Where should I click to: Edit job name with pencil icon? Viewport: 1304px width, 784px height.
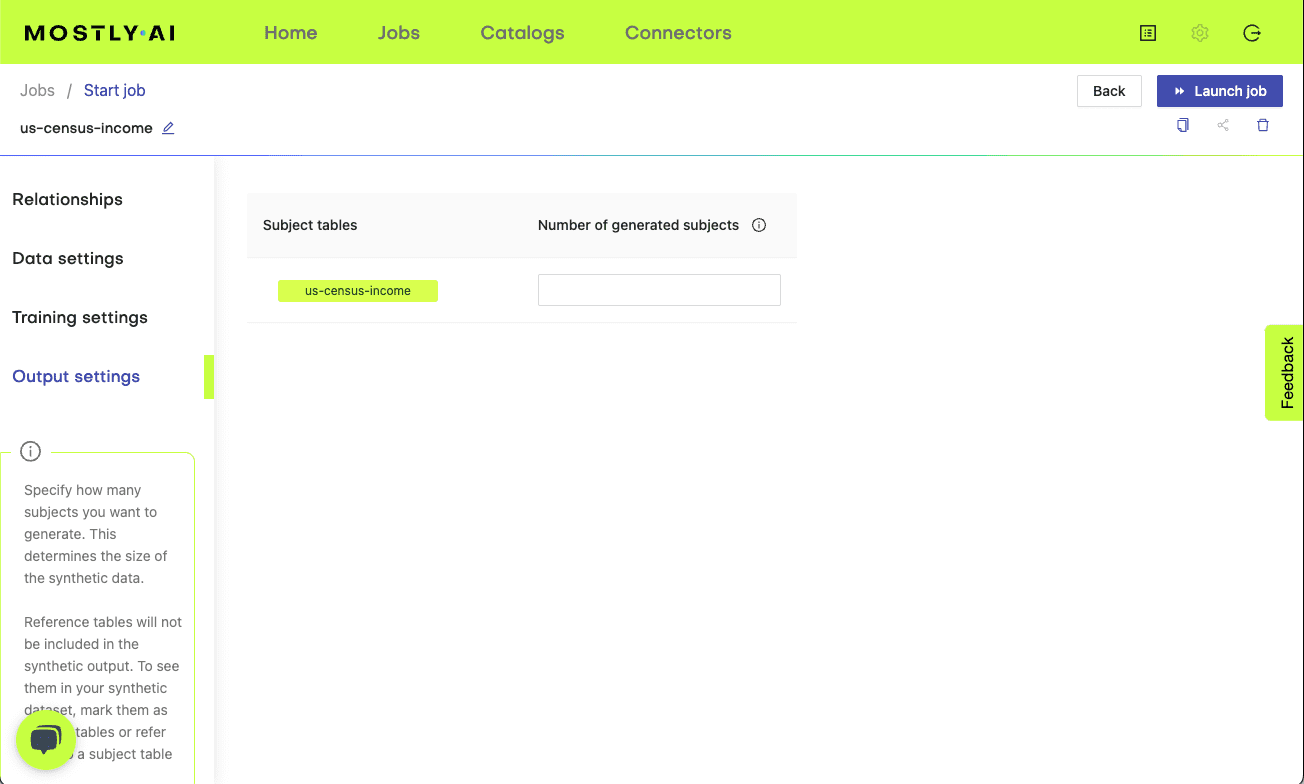click(168, 128)
